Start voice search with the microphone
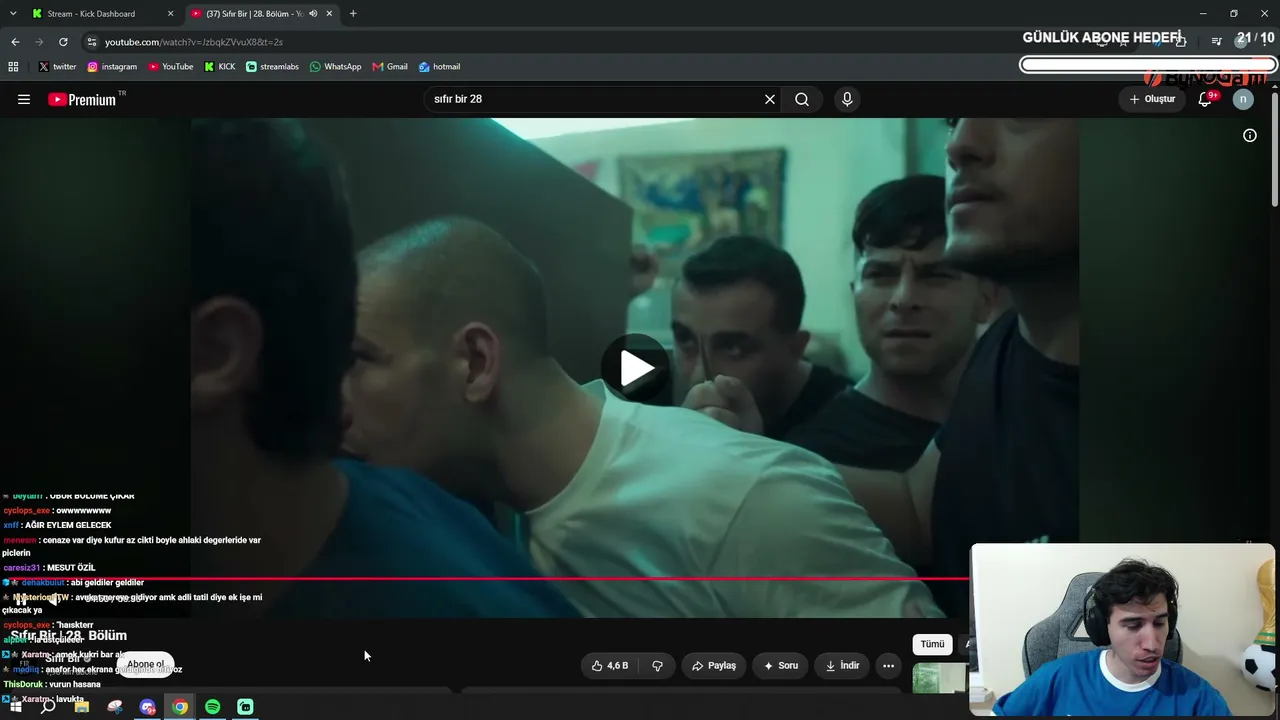Viewport: 1280px width, 720px height. point(847,99)
